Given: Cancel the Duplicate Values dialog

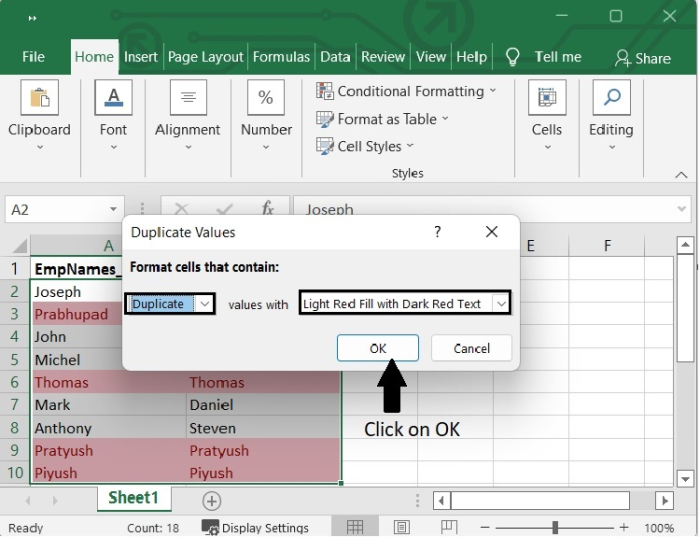Looking at the screenshot, I should pos(472,348).
